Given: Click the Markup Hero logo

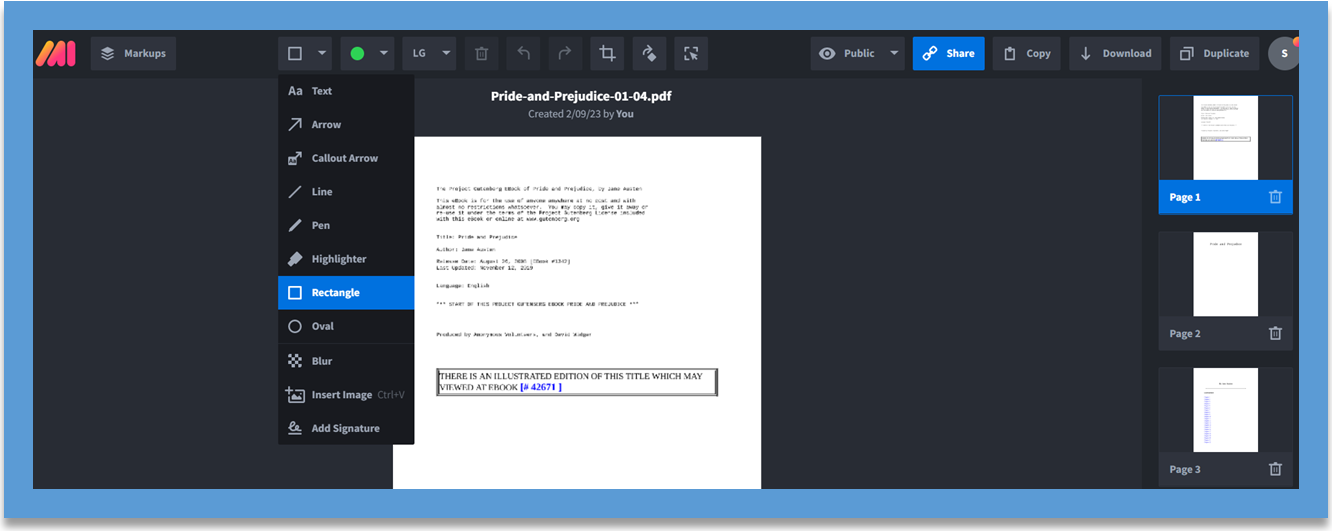Looking at the screenshot, I should (55, 54).
